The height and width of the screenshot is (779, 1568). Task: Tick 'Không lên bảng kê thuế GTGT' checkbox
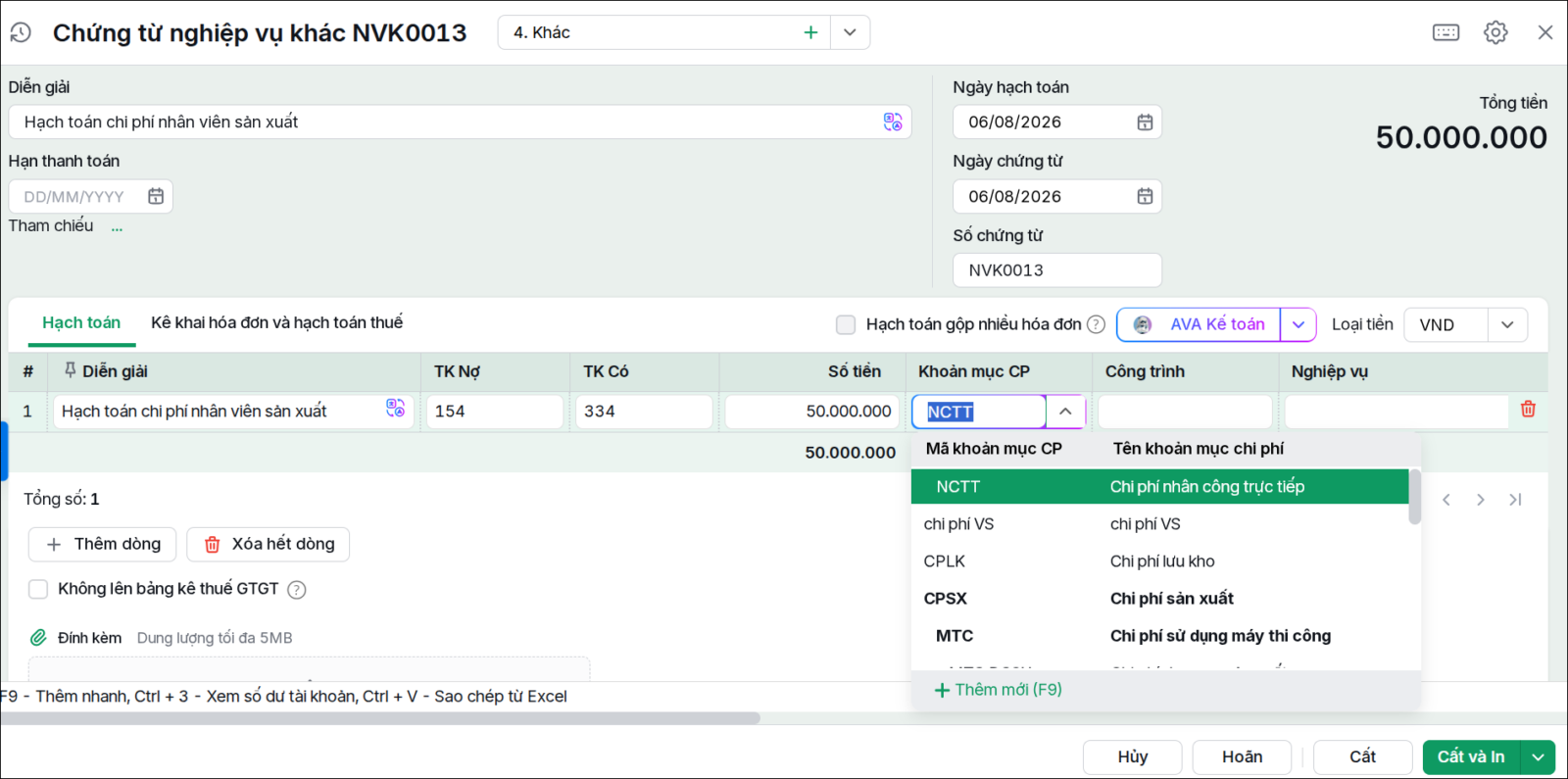tap(38, 589)
